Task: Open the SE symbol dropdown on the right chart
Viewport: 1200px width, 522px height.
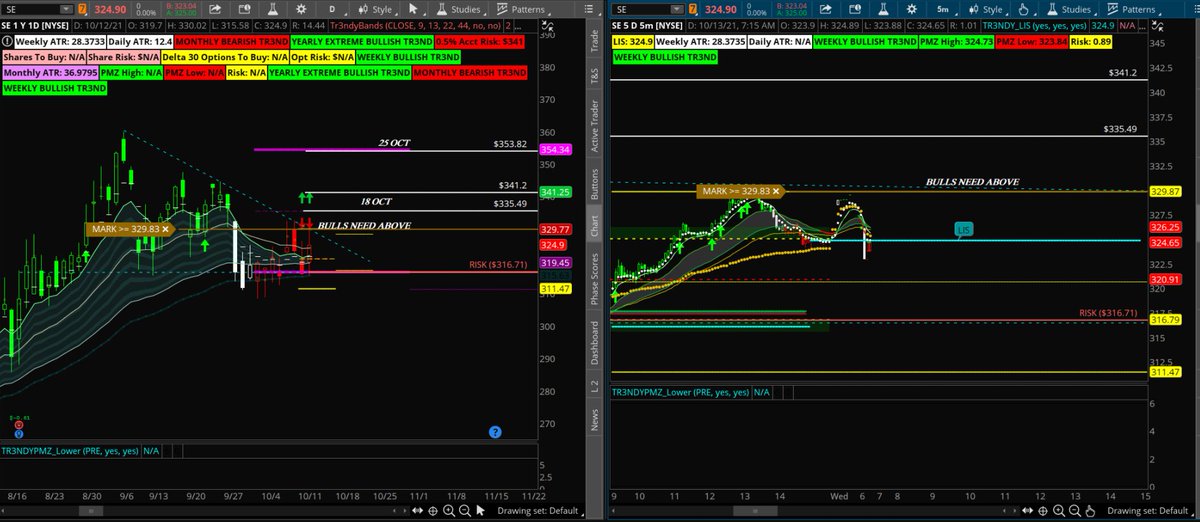Action: [x=677, y=9]
